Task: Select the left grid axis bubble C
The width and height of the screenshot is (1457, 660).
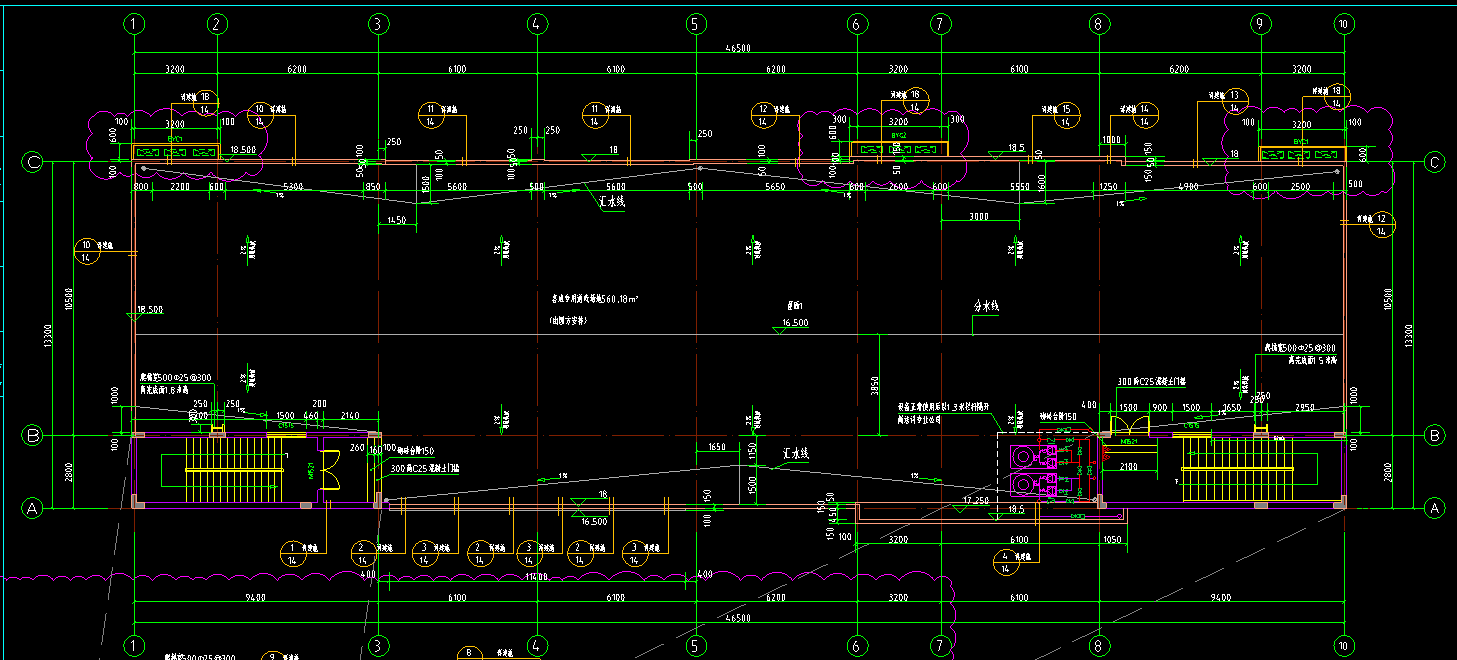Action: [33, 162]
